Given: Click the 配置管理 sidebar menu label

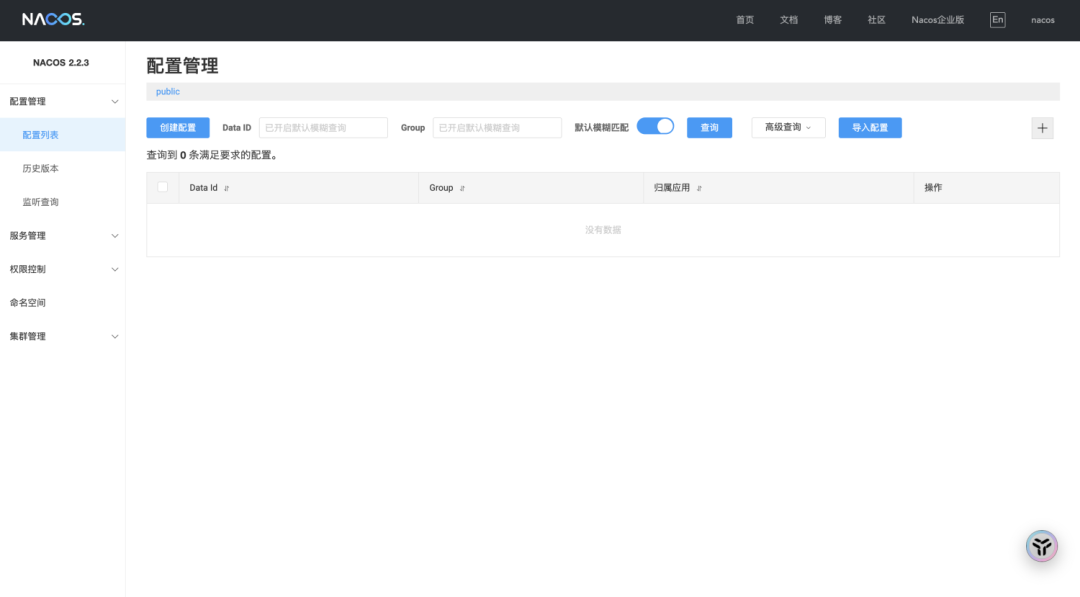Looking at the screenshot, I should click(x=28, y=102).
